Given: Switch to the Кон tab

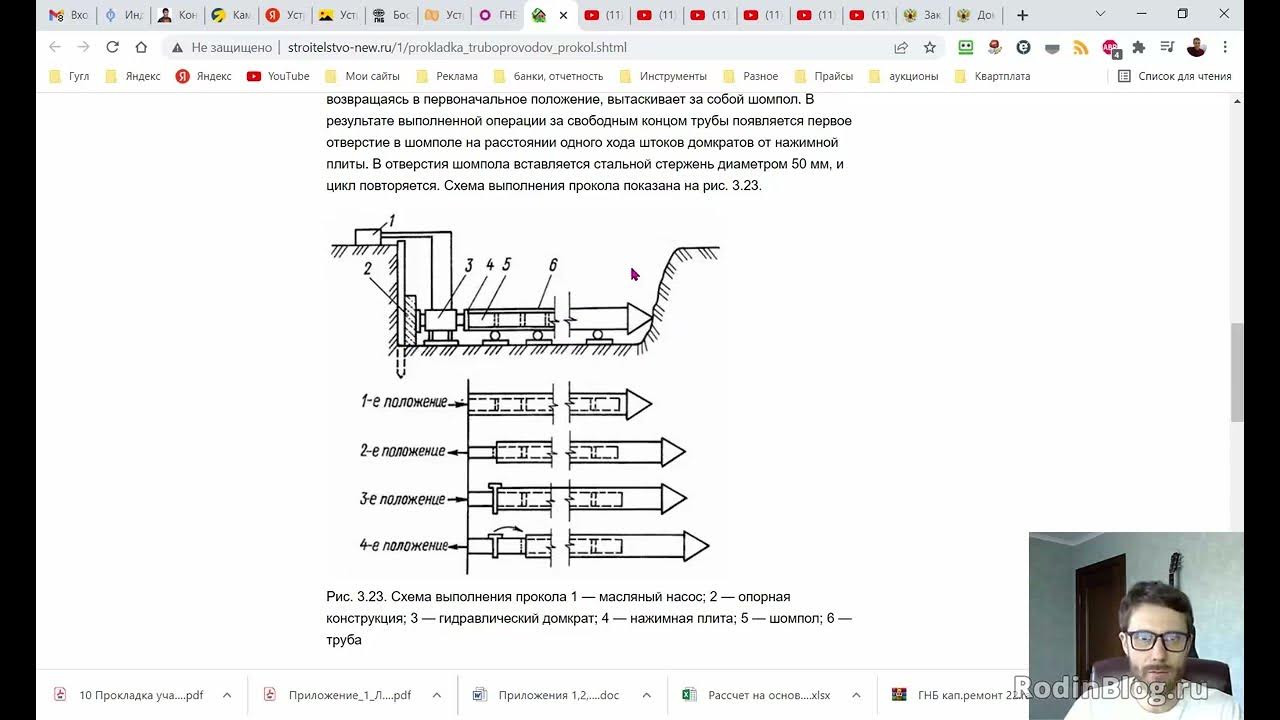Looking at the screenshot, I should pos(177,15).
